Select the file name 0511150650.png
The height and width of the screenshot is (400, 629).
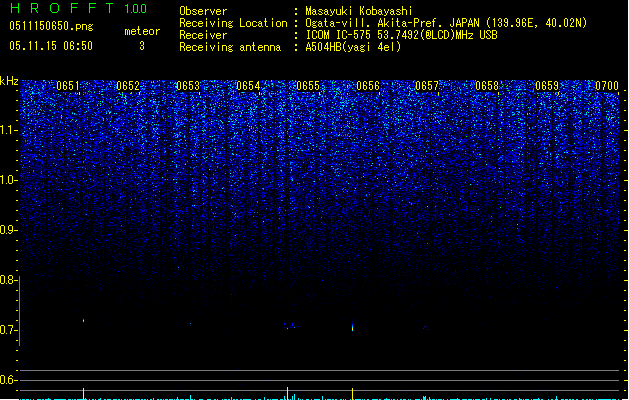[51, 26]
